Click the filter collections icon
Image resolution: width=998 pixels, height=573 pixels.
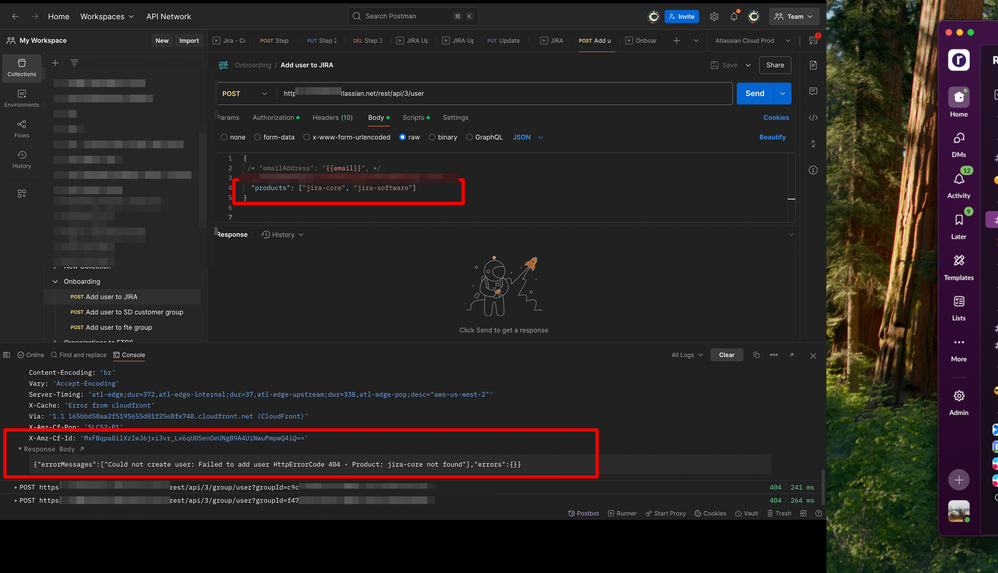74,63
